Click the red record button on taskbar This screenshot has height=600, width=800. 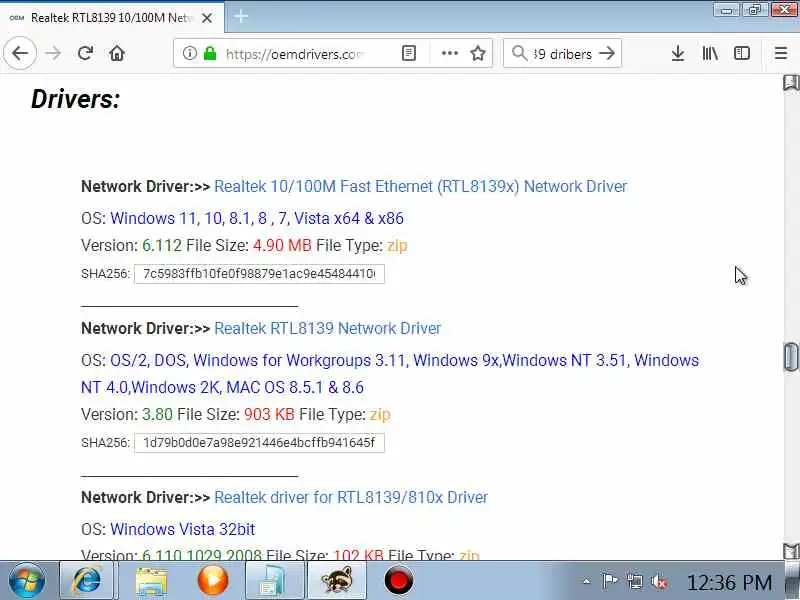coord(398,581)
